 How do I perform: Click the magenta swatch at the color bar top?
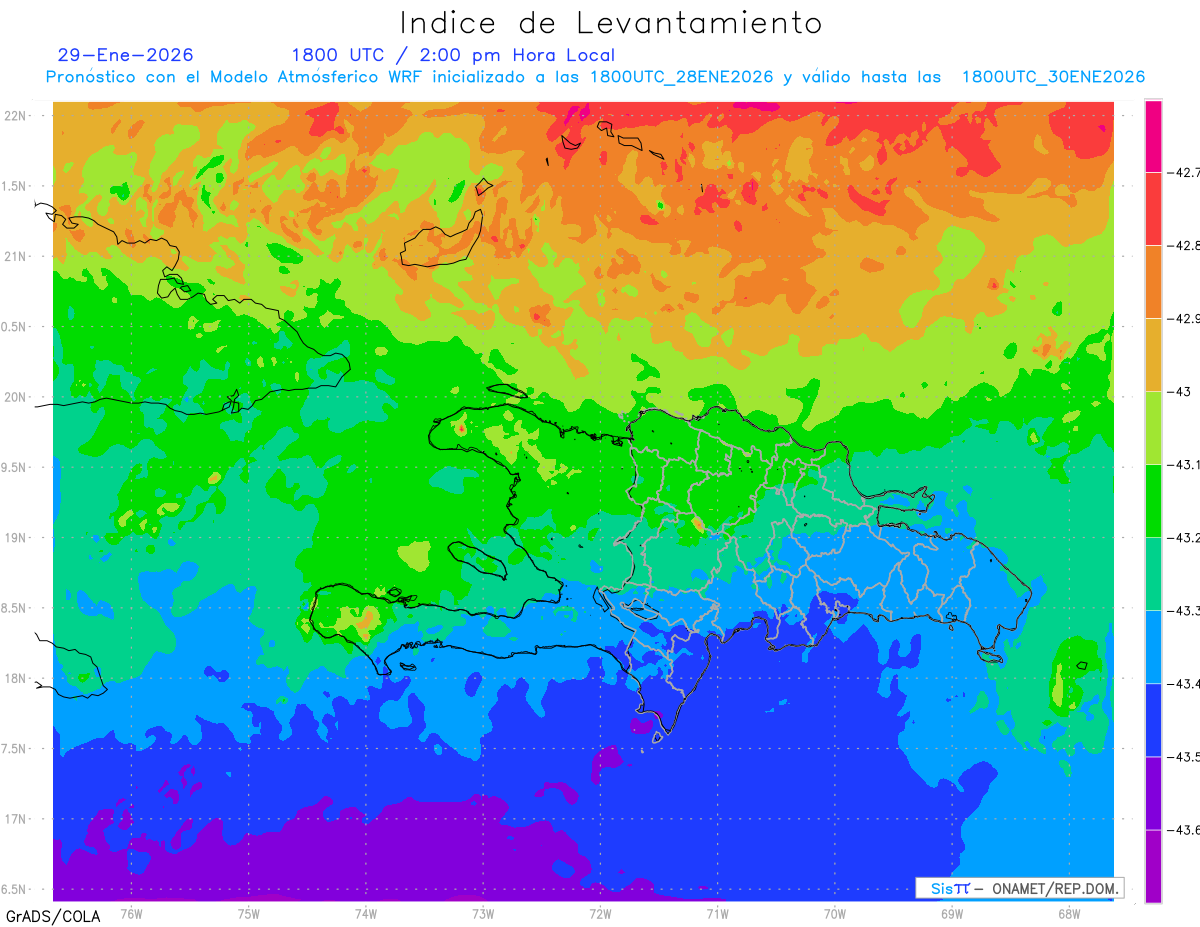click(1153, 135)
